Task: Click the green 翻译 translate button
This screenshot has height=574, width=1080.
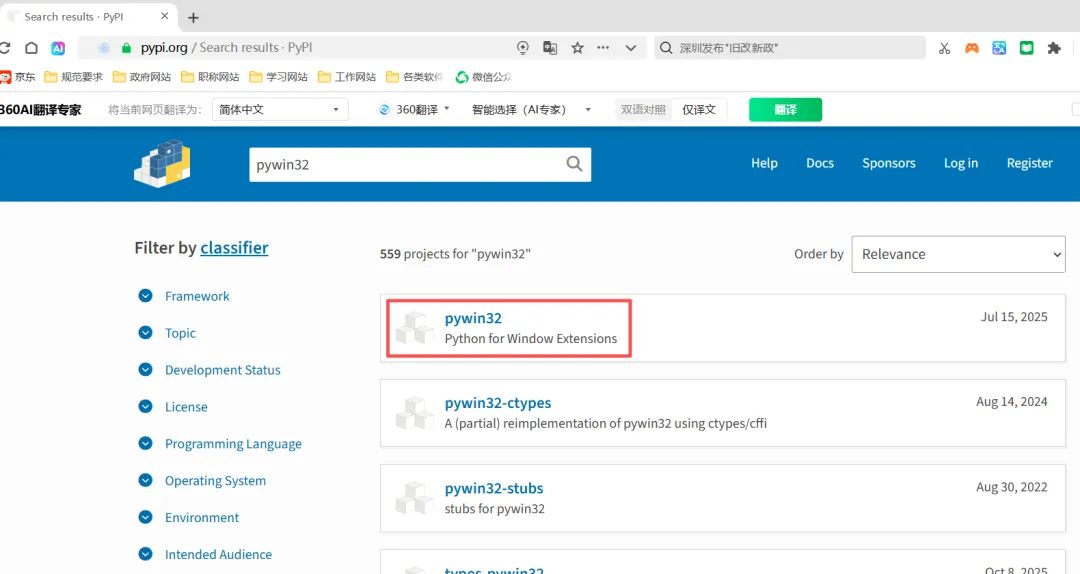Action: 785,110
